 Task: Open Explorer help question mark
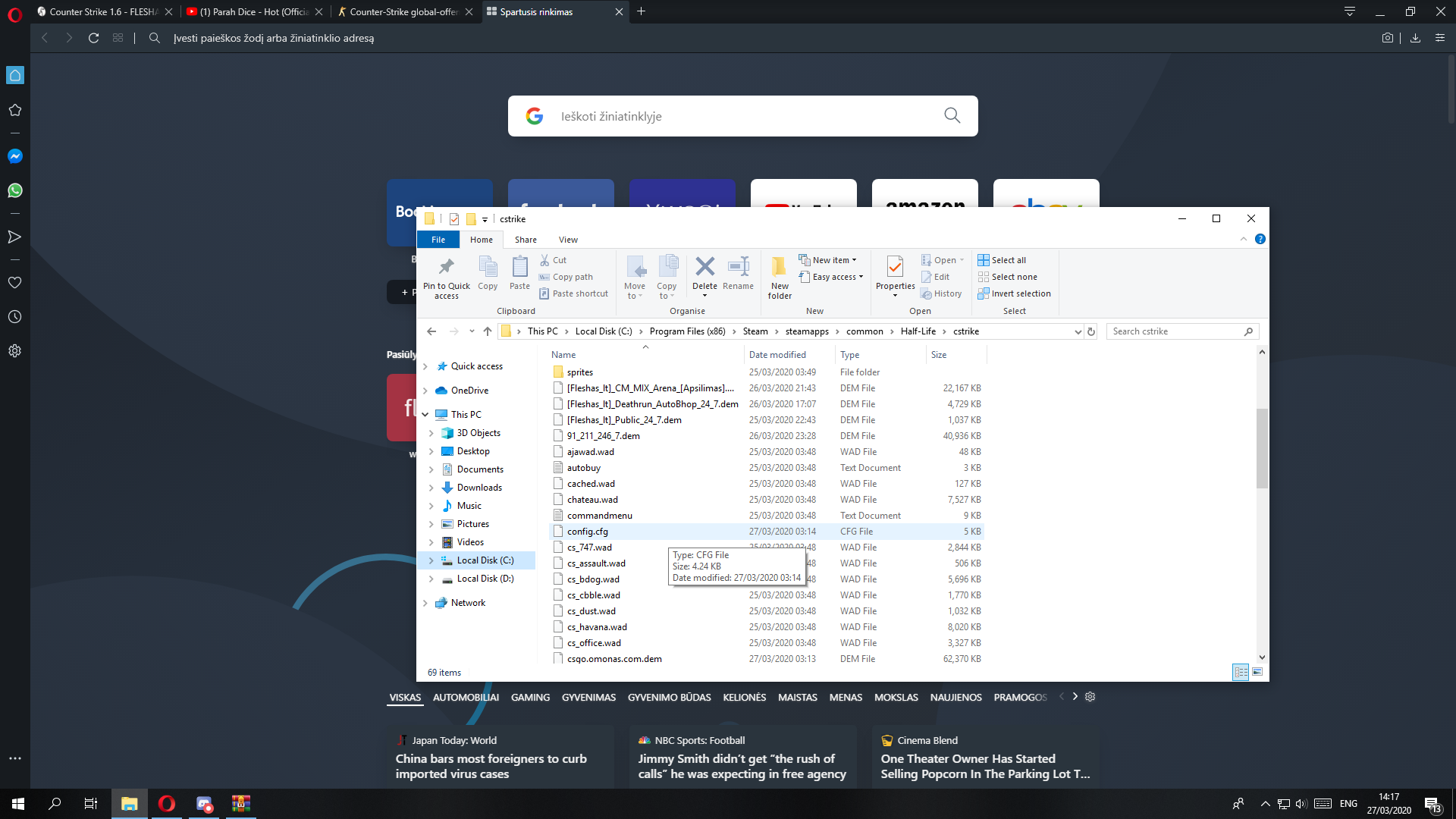(x=1260, y=239)
